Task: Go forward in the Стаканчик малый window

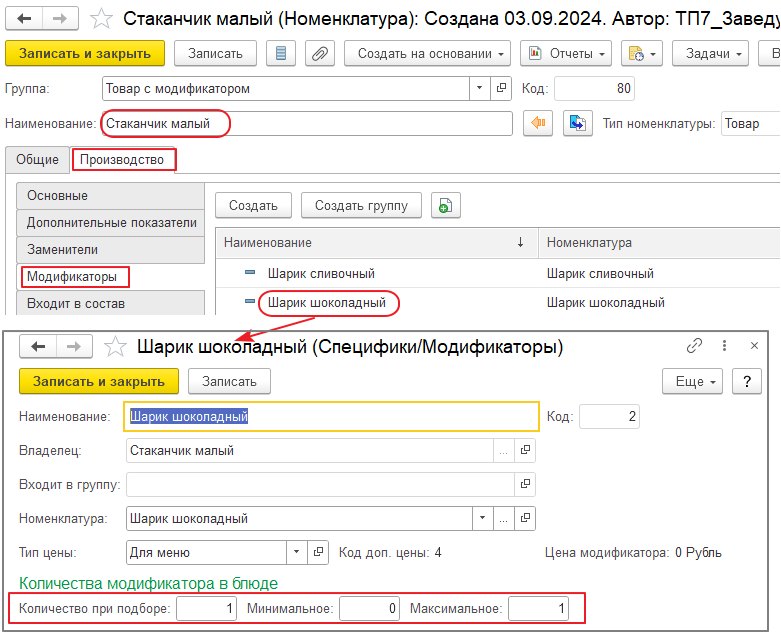Action: coord(60,19)
